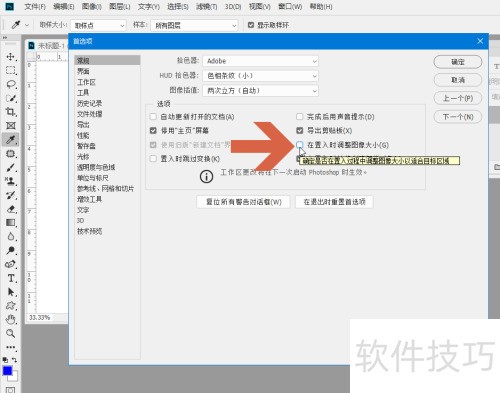Open the 拾色器 Adobe dropdown
This screenshot has width=500, height=393.
pyautogui.click(x=260, y=61)
